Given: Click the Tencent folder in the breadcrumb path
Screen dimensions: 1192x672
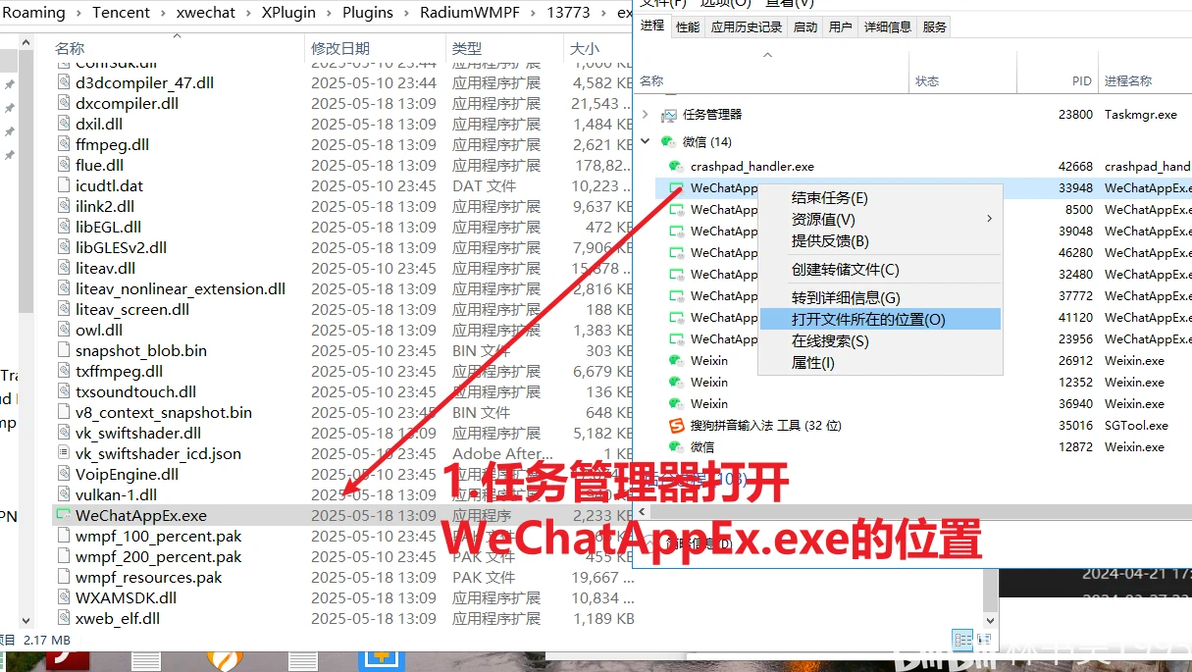Looking at the screenshot, I should [x=121, y=13].
